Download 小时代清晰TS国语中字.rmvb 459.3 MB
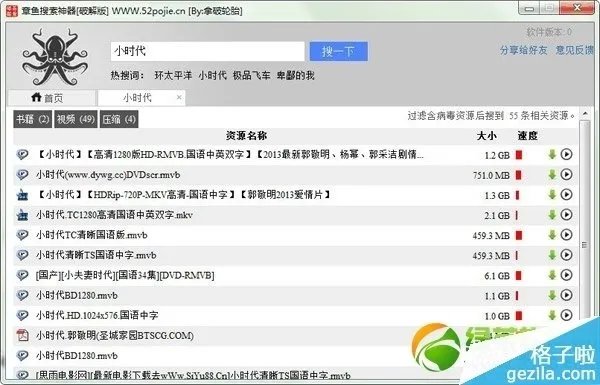The width and height of the screenshot is (600, 385). 552,255
